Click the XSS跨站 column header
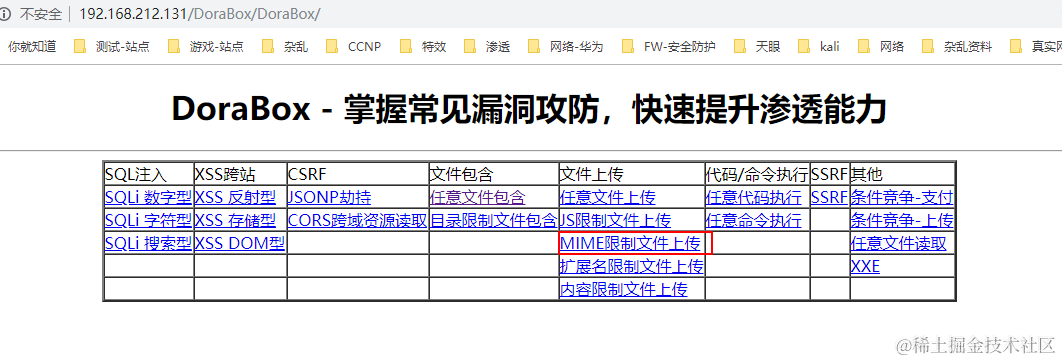1062x362 pixels. tap(225, 174)
